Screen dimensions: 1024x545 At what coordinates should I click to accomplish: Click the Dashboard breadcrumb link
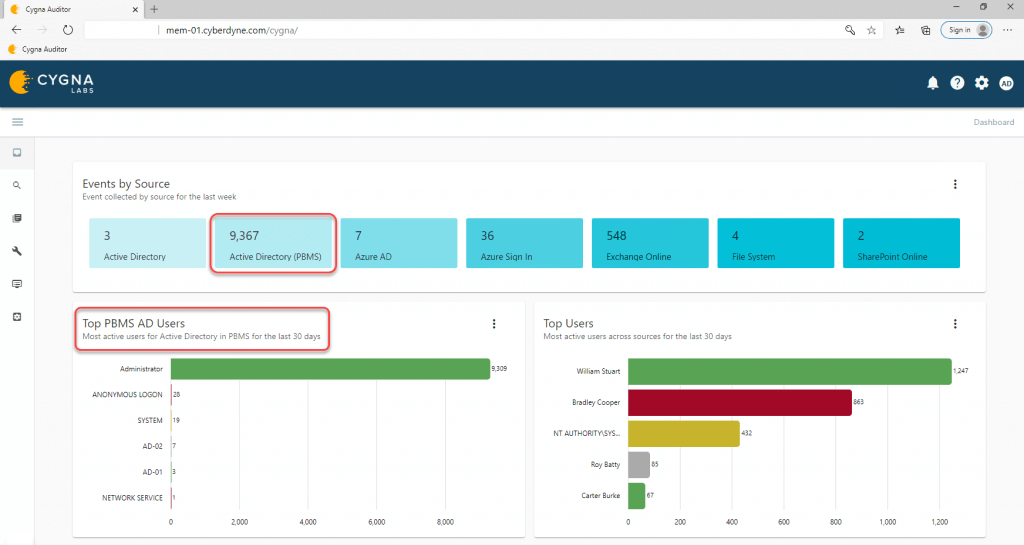coord(993,122)
